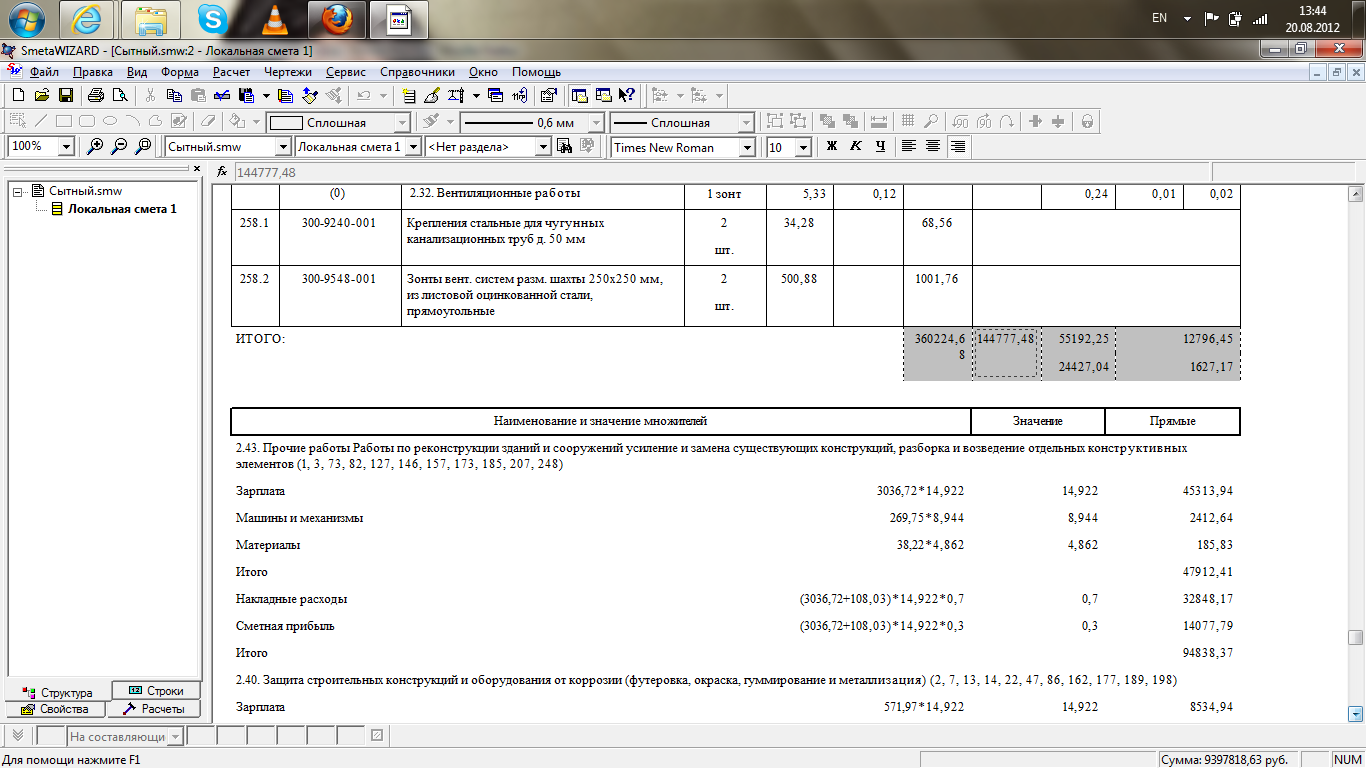Open context help with the arrow-question icon
Image resolution: width=1366 pixels, height=768 pixels.
[627, 96]
